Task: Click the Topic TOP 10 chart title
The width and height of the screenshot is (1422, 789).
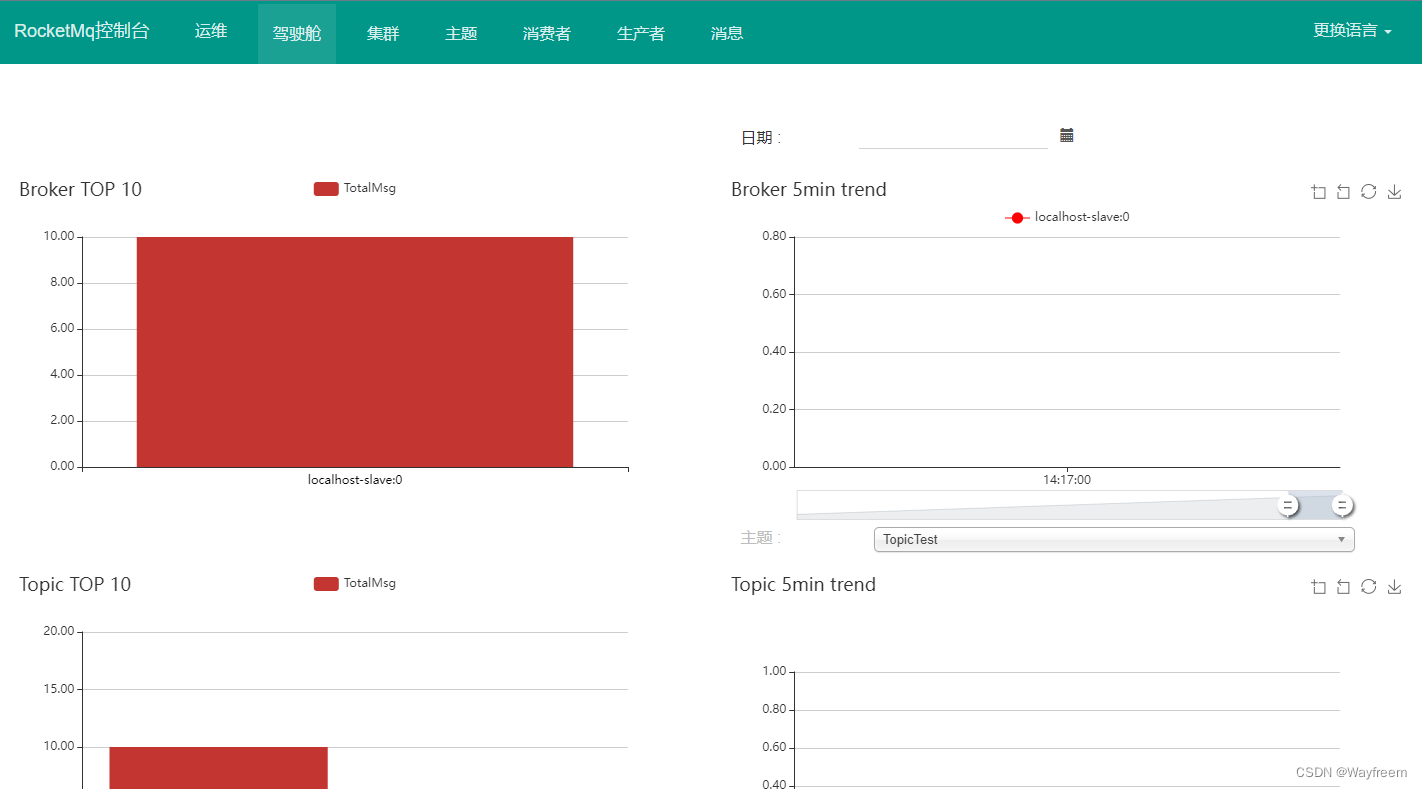Action: (x=75, y=584)
